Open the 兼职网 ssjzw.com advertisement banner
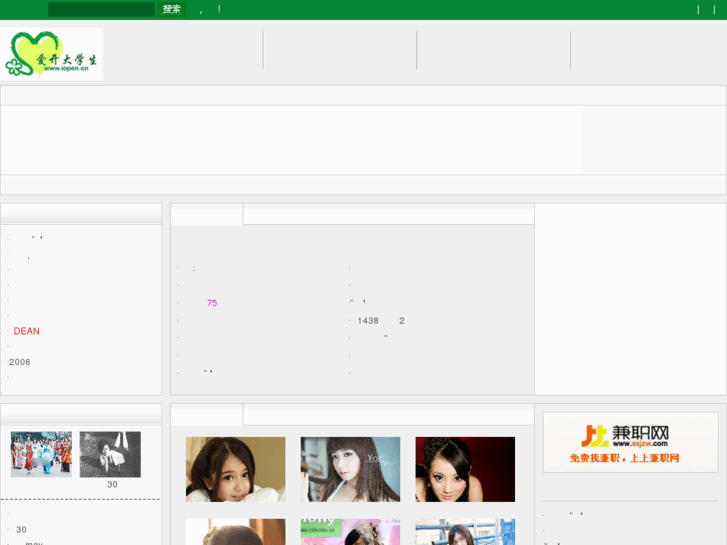727x545 pixels. [x=630, y=442]
